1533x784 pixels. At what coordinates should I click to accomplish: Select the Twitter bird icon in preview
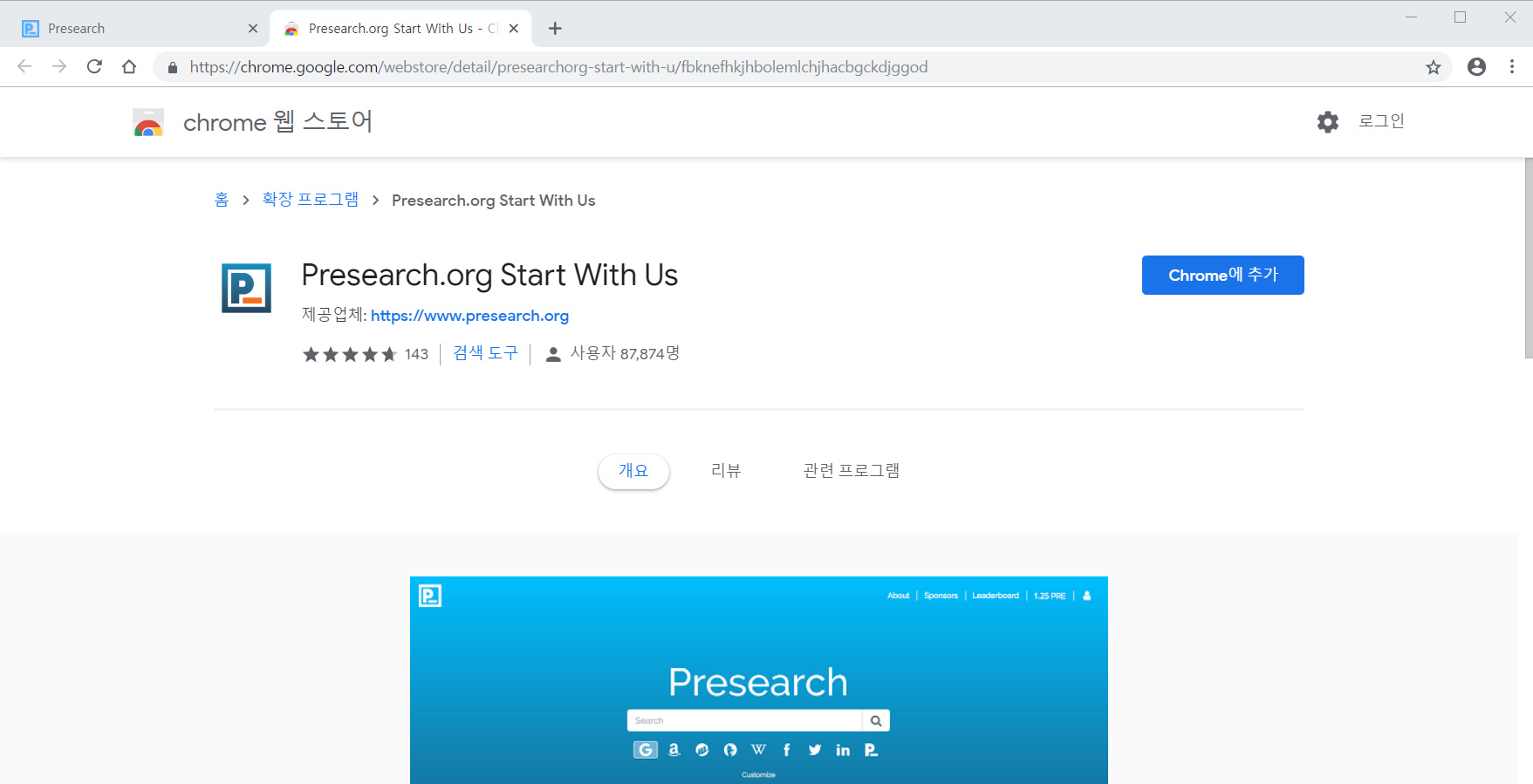coord(815,750)
